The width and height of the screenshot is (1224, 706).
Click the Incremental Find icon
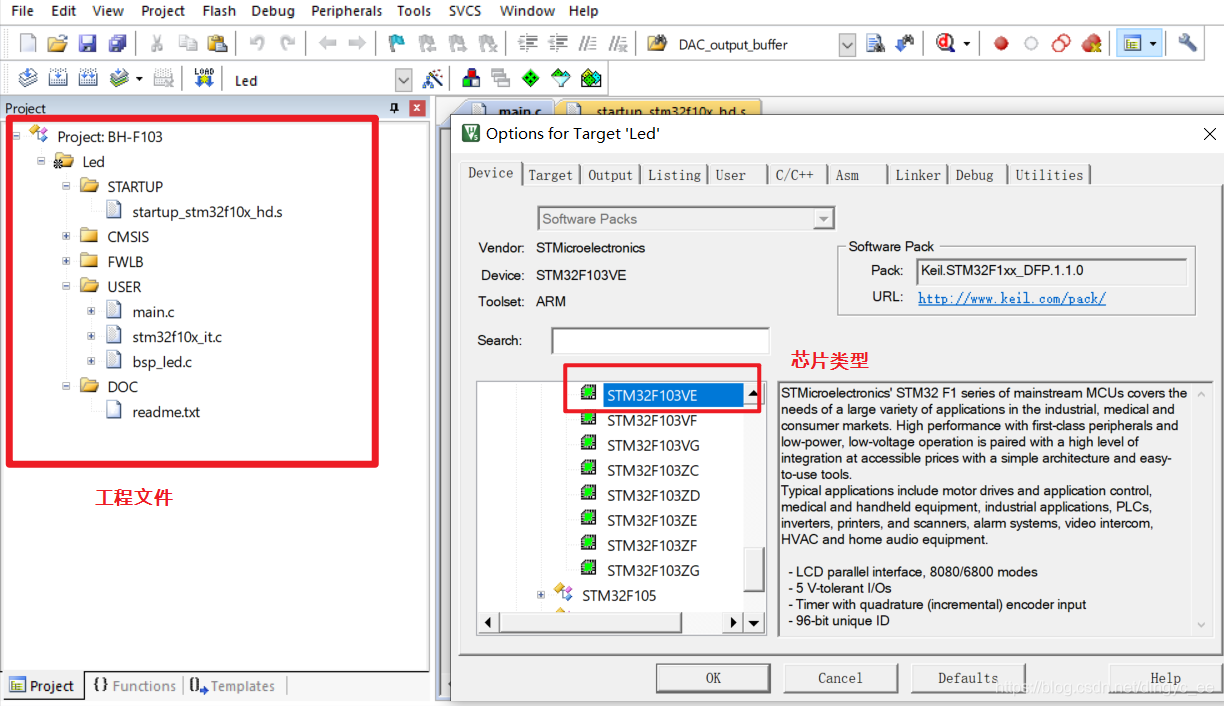905,43
